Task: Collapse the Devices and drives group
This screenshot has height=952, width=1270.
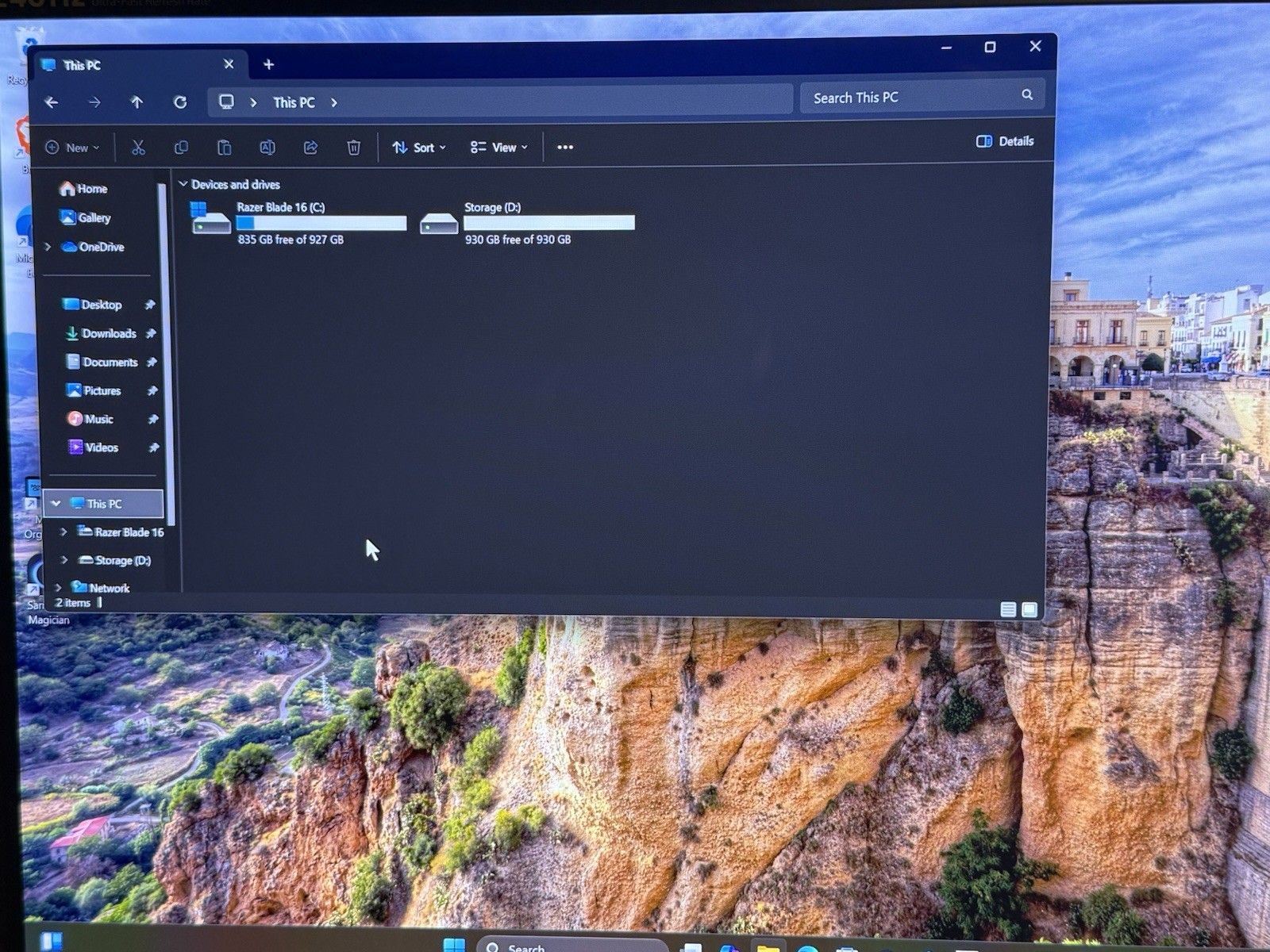Action: (x=183, y=184)
